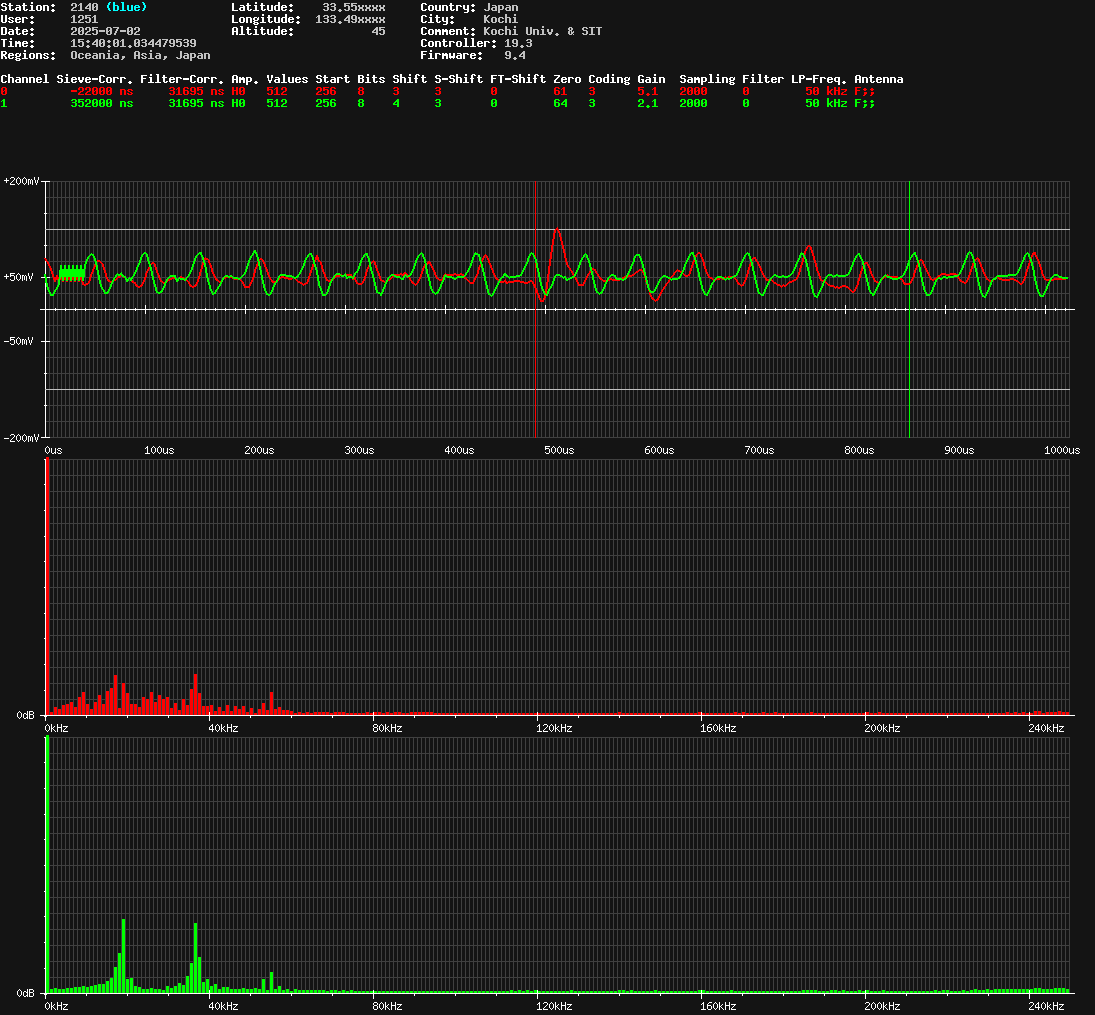Select comment "Kochi Univ. & SIT"
This screenshot has width=1095, height=1015.
coord(543,31)
